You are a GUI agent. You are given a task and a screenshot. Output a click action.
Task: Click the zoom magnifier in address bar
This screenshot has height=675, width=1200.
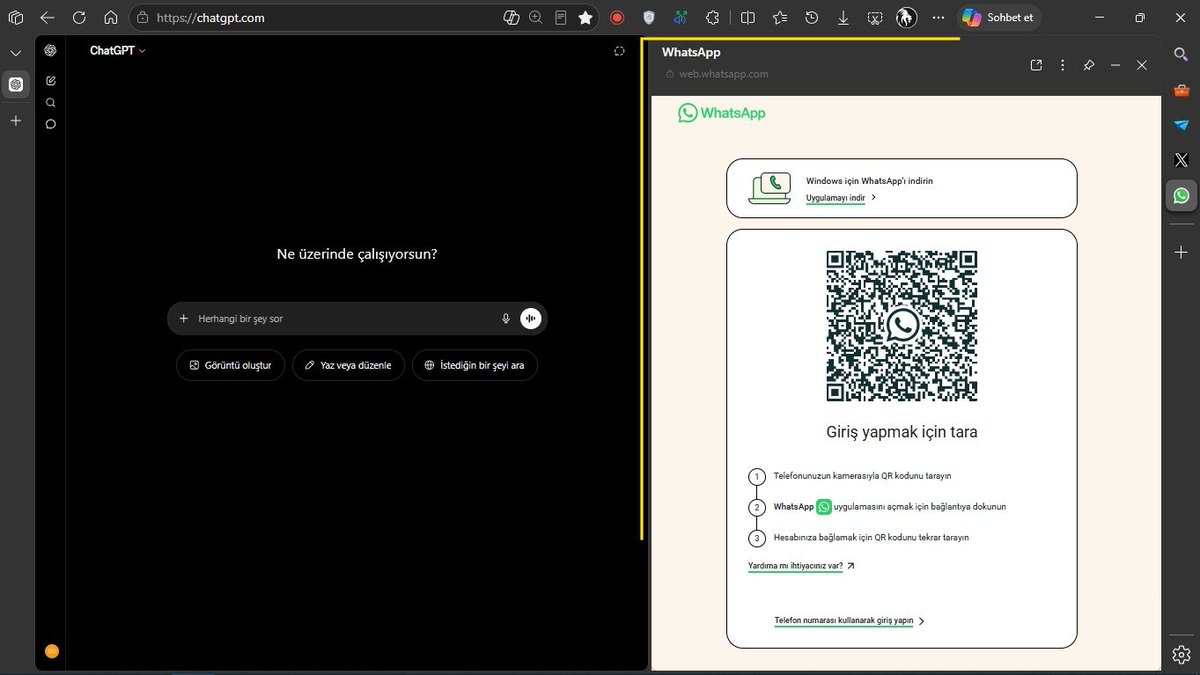point(536,17)
